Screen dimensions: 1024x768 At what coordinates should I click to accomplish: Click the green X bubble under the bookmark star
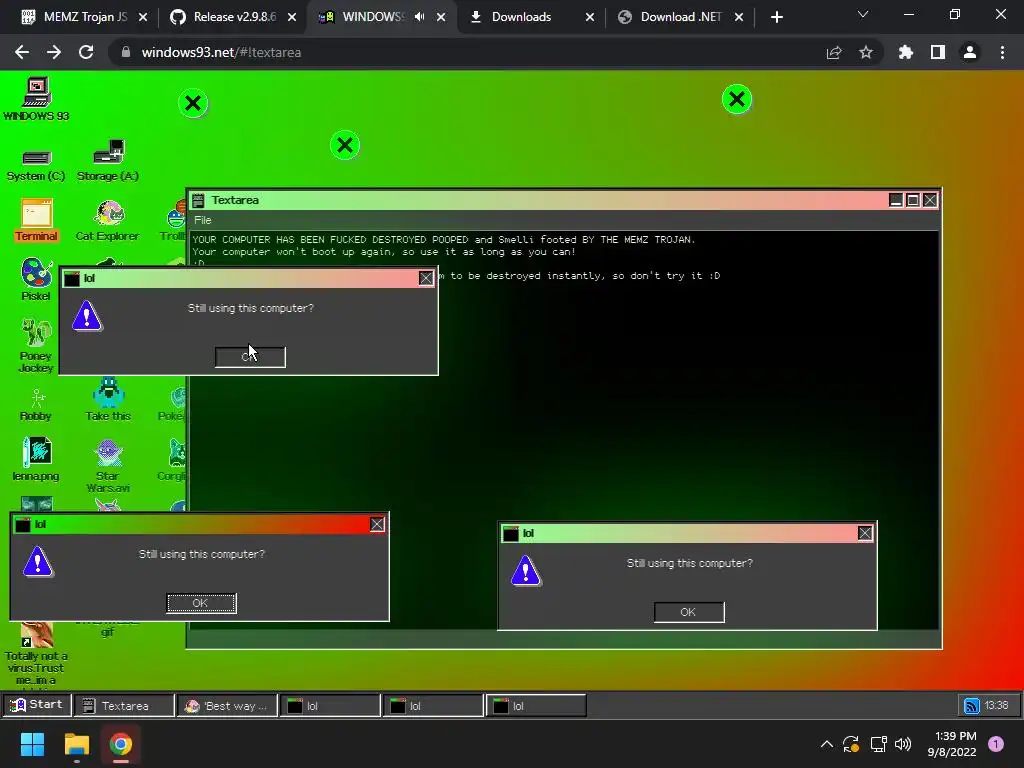pos(737,99)
